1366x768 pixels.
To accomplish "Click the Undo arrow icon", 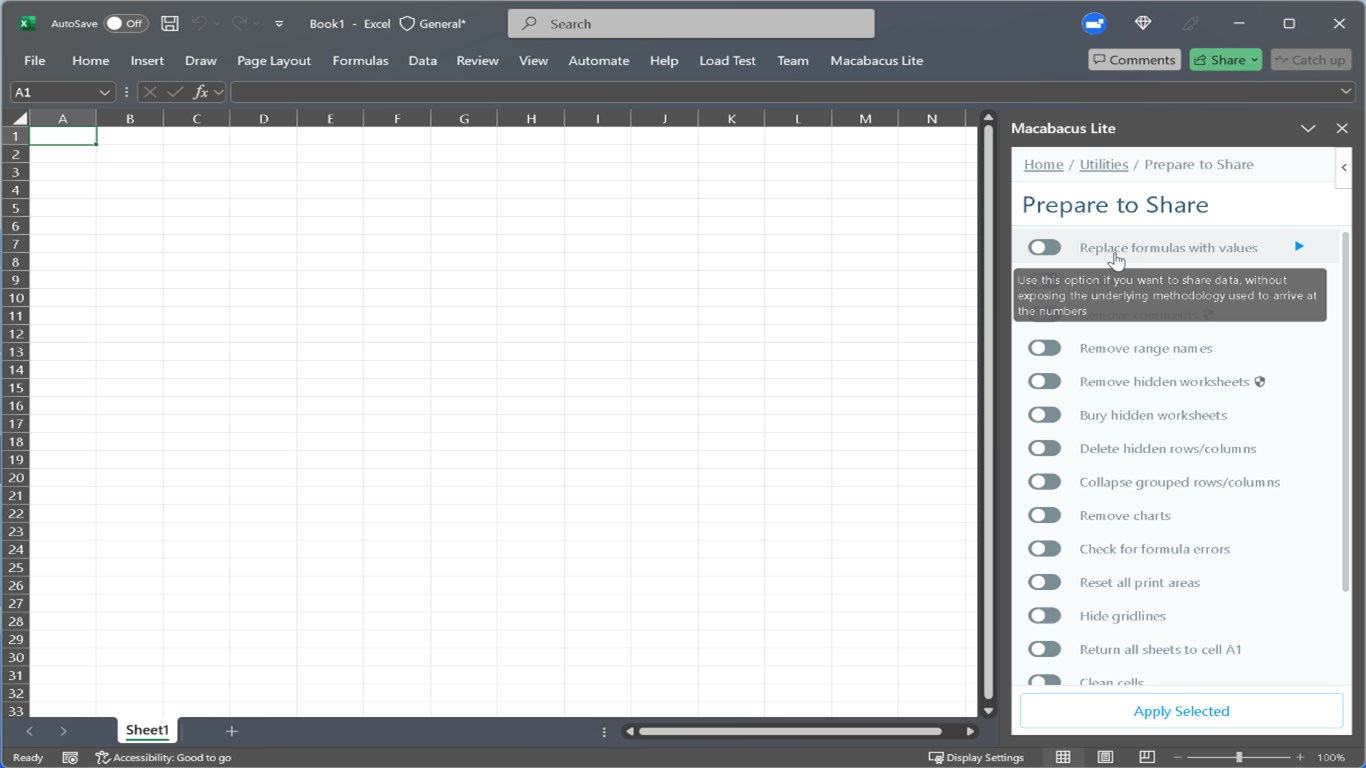I will pos(199,23).
